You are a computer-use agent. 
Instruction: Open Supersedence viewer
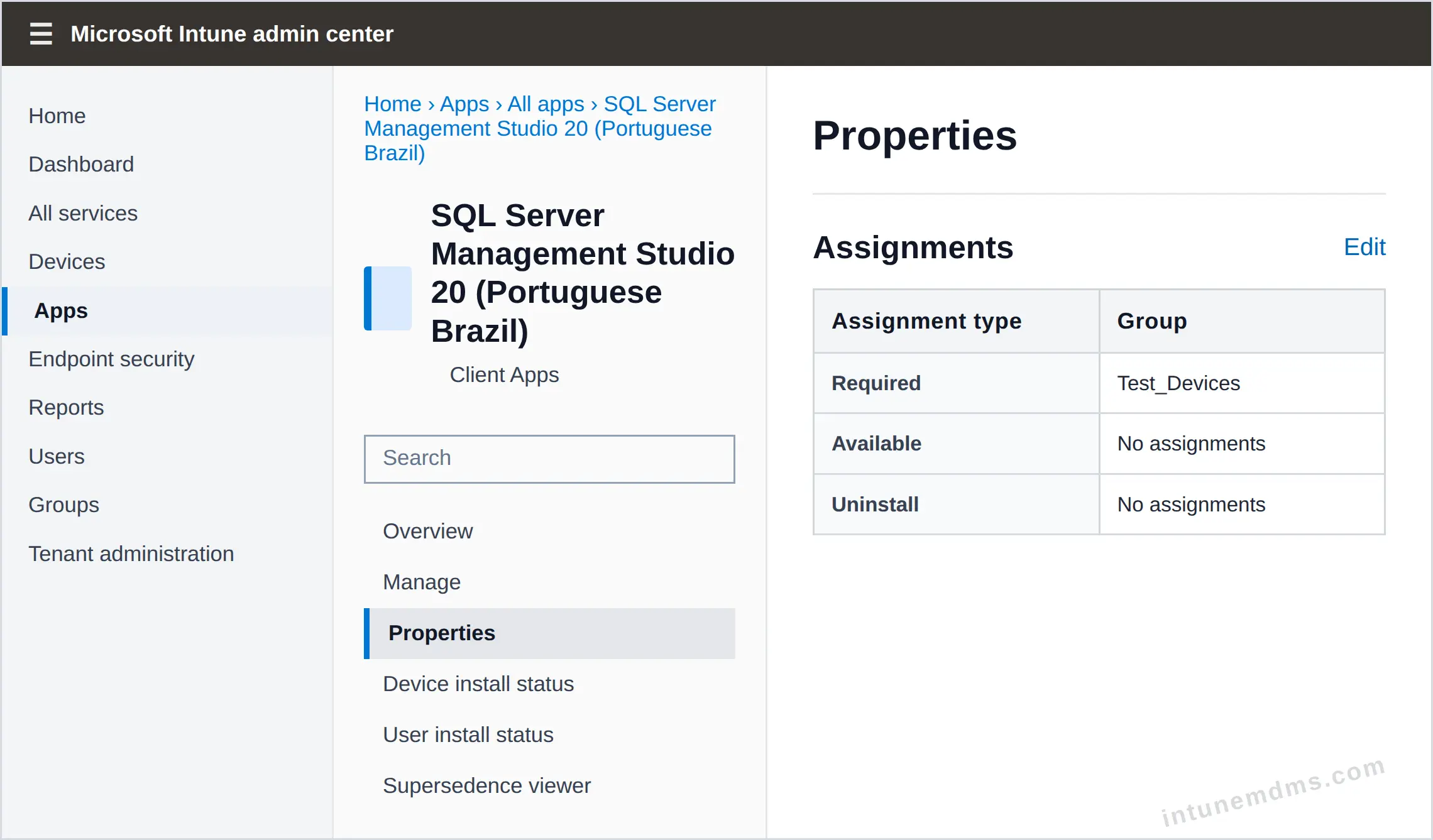tap(487, 785)
